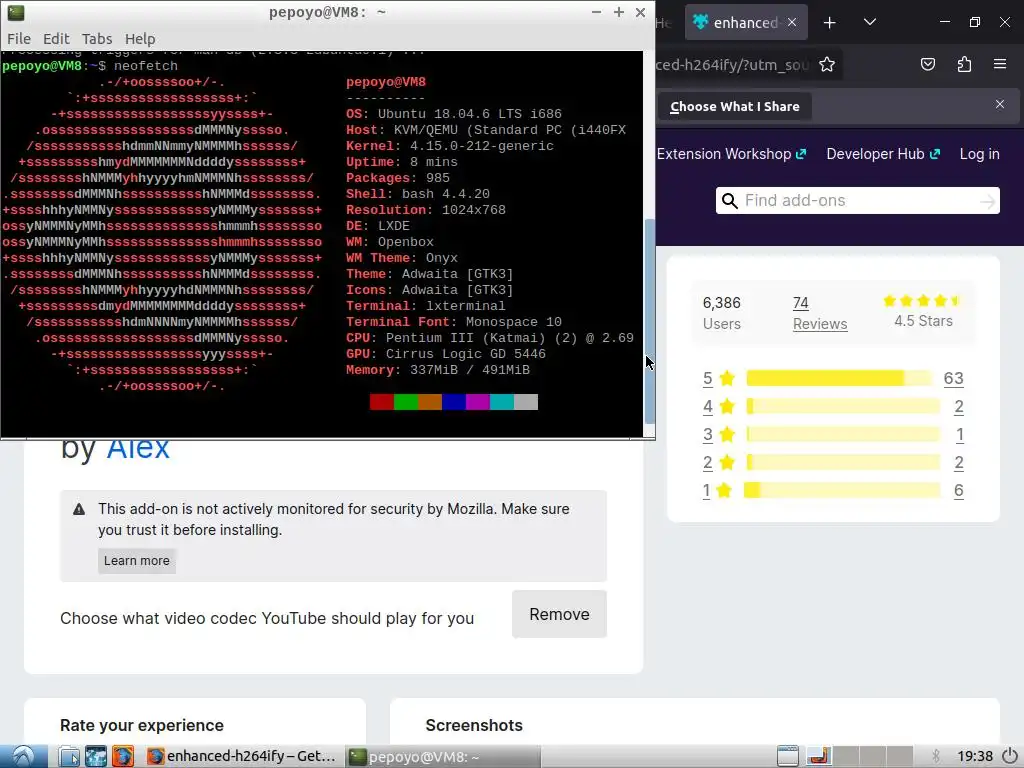Click the 2 count for 4 stars
This screenshot has width=1024, height=768.
pos(959,406)
